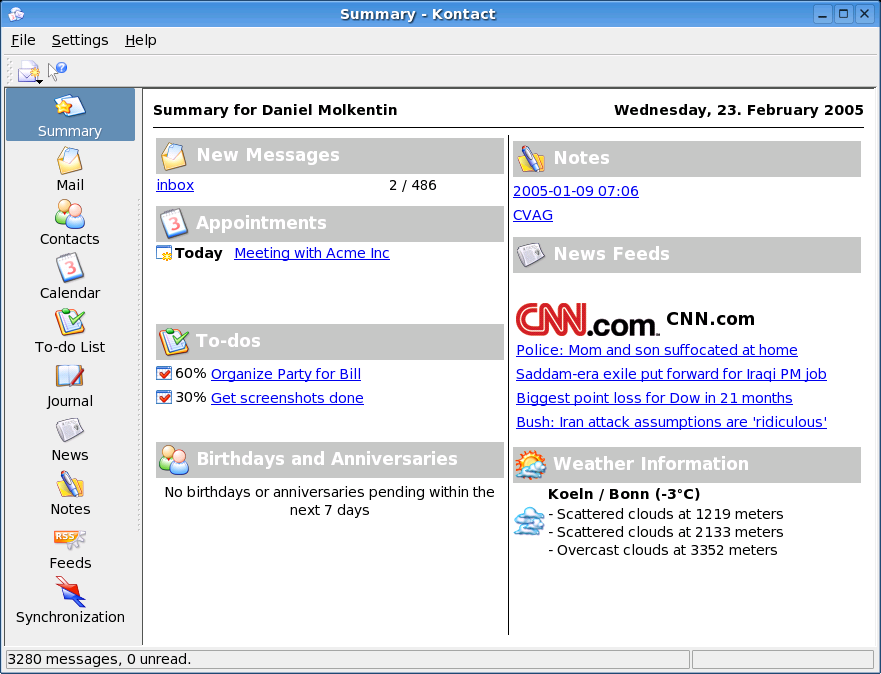Open the Settings menu
The width and height of the screenshot is (881, 674).
coord(80,40)
